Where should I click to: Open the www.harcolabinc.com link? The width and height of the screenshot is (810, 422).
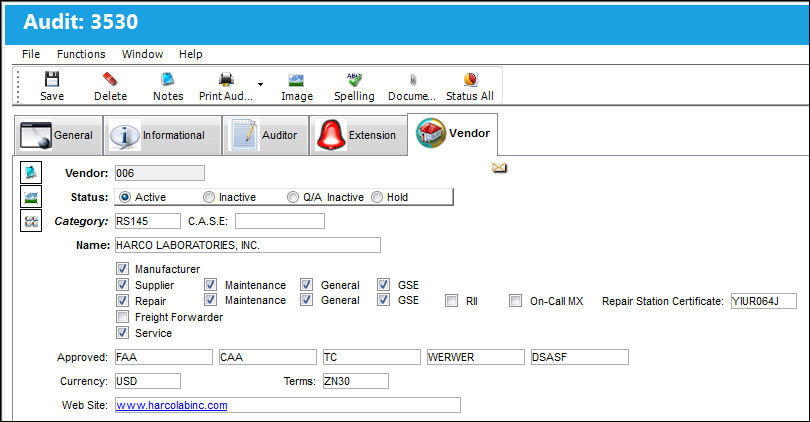tap(172, 405)
